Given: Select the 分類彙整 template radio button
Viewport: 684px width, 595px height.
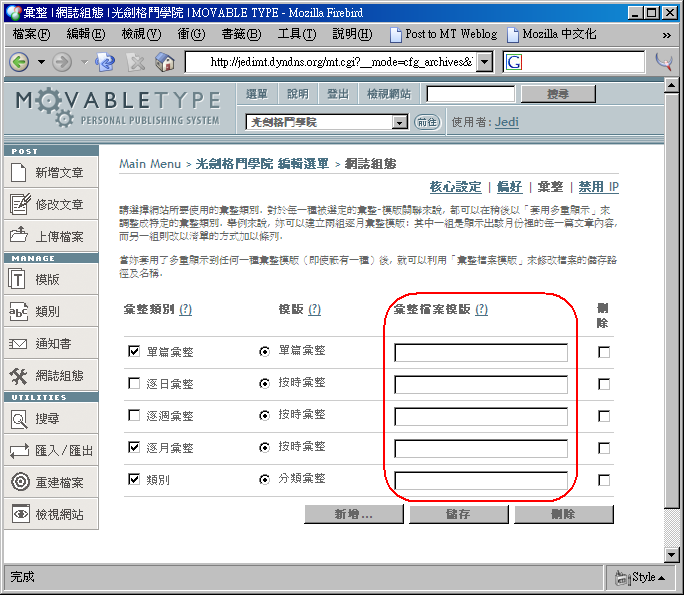Looking at the screenshot, I should tap(264, 480).
